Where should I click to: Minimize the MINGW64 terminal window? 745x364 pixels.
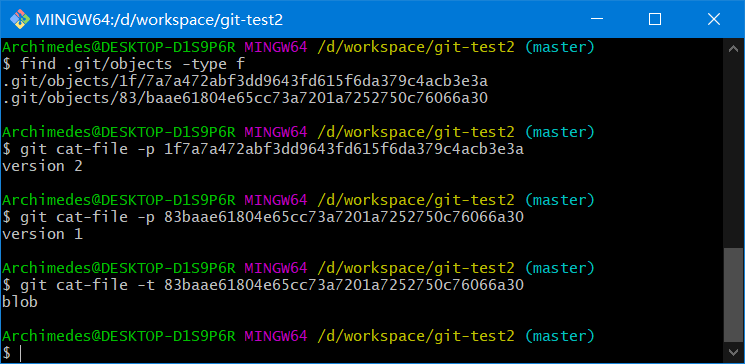coord(596,19)
